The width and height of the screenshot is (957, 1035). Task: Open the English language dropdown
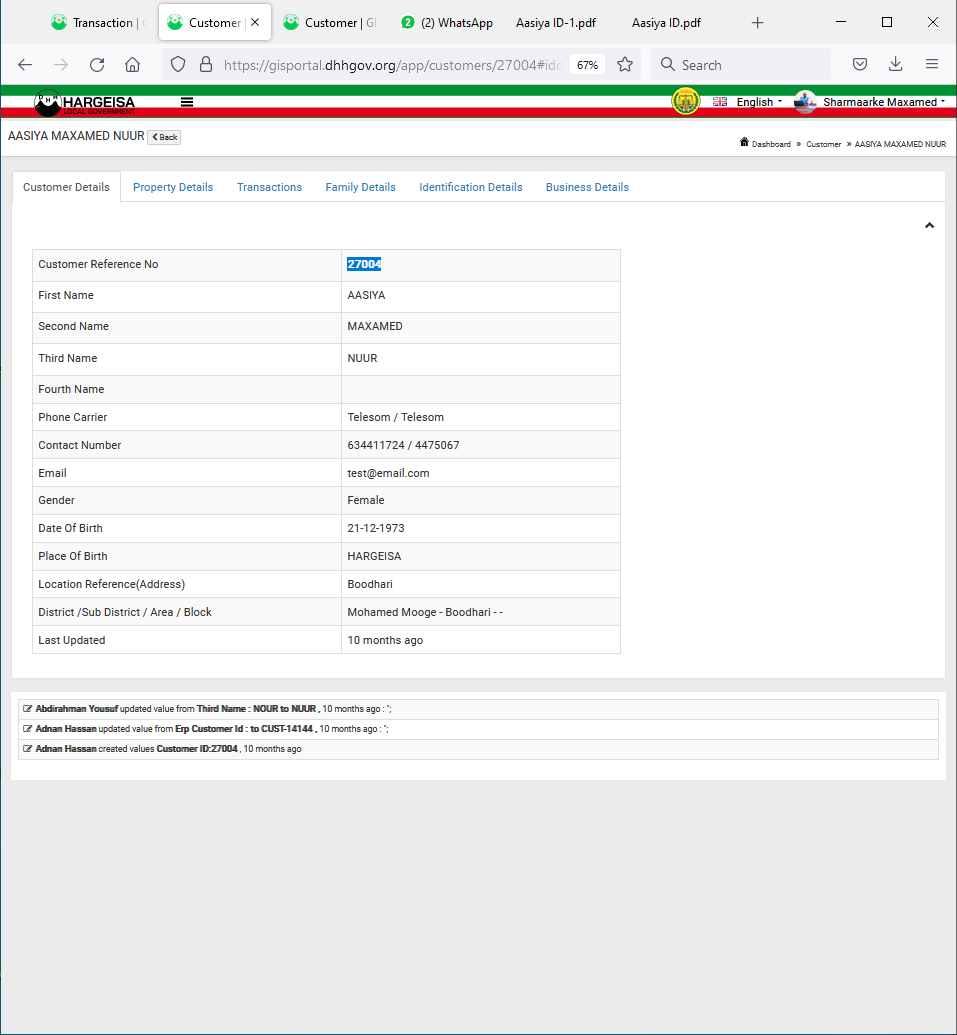759,102
